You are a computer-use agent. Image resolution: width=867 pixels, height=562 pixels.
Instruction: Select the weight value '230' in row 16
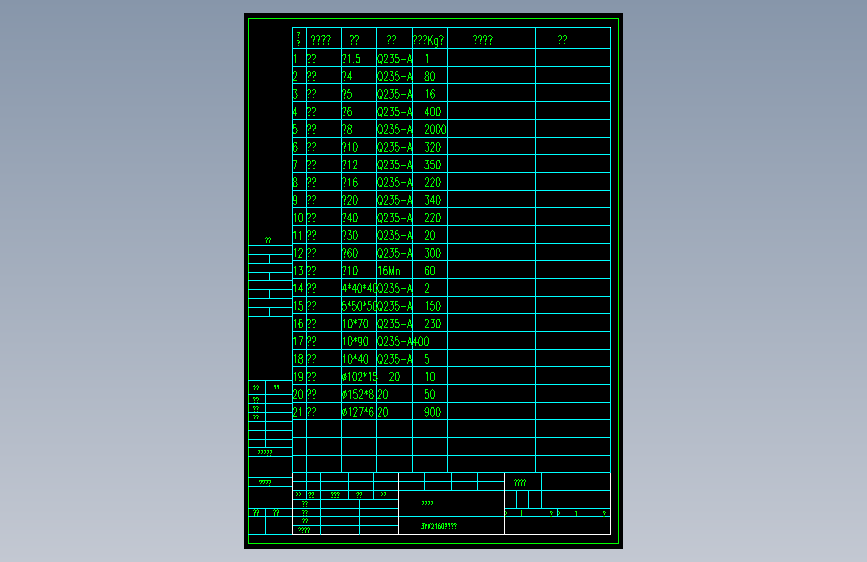[432, 324]
